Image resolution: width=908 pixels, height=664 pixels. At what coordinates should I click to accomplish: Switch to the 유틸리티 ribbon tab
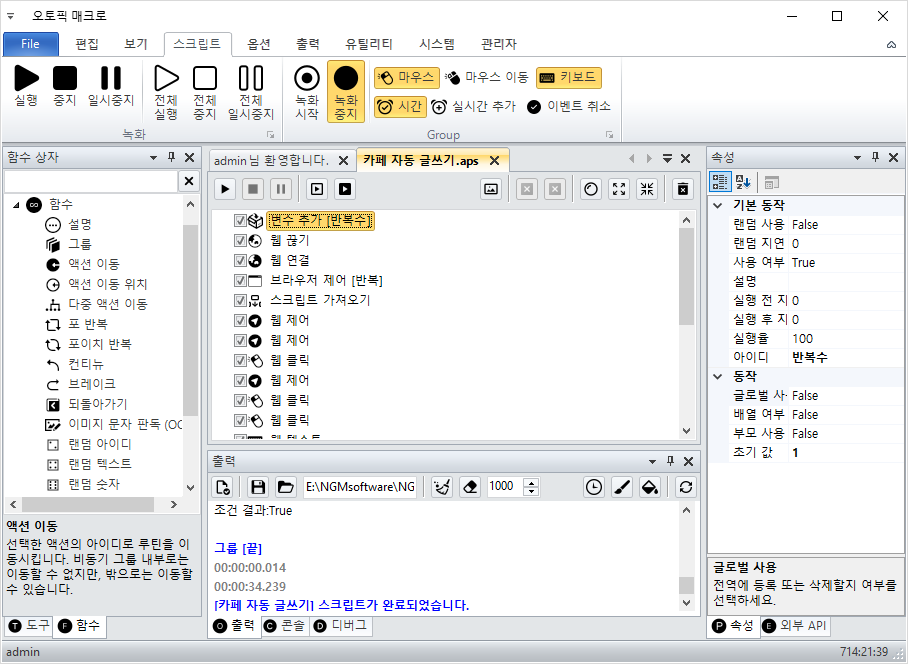[x=369, y=44]
